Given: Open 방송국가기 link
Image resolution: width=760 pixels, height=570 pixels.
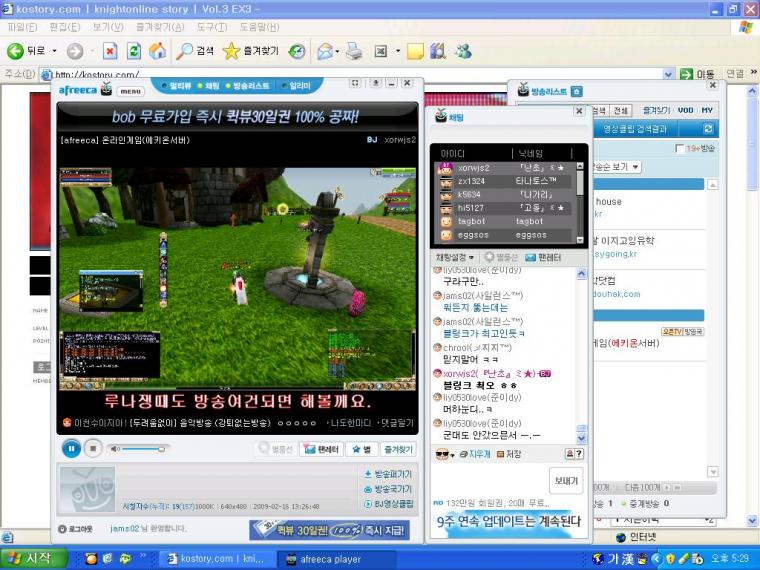Looking at the screenshot, I should 388,489.
